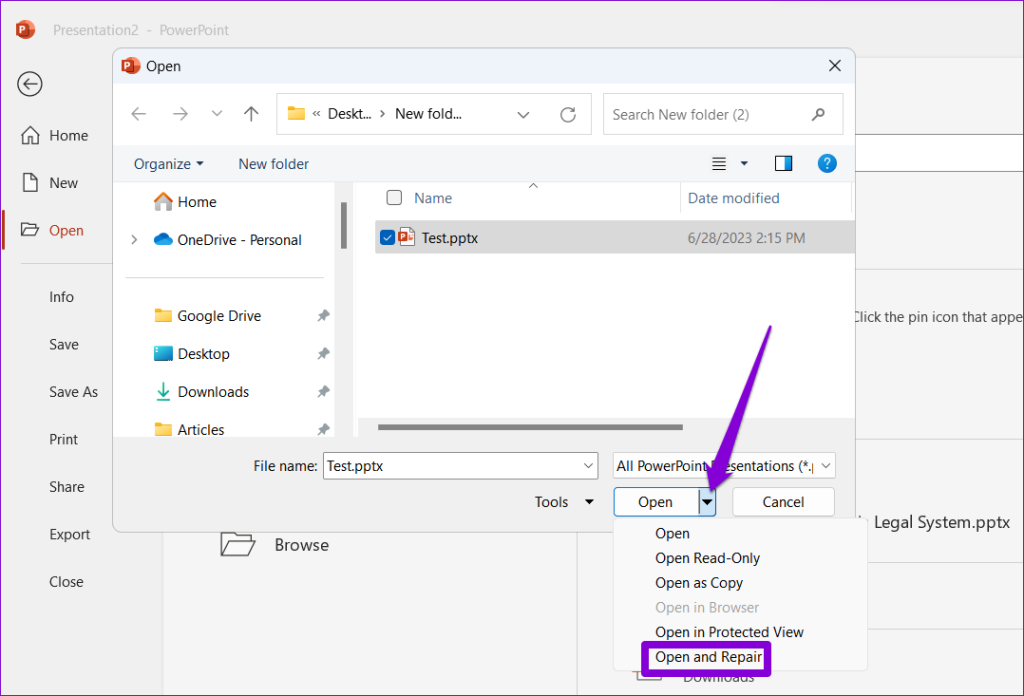This screenshot has width=1024, height=696.
Task: Click the help question mark icon
Action: click(827, 163)
